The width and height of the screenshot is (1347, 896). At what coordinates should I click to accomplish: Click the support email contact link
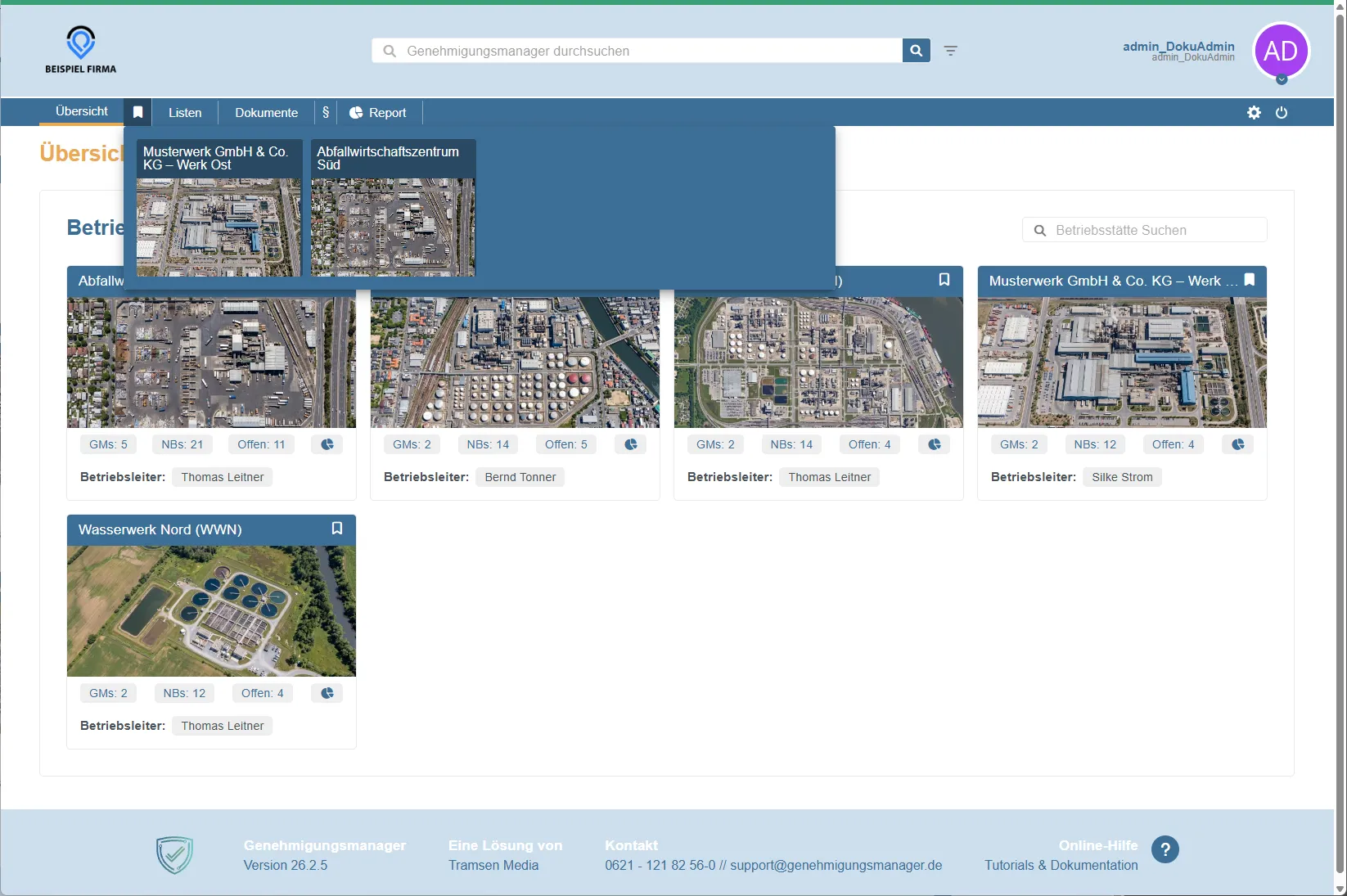(x=836, y=865)
